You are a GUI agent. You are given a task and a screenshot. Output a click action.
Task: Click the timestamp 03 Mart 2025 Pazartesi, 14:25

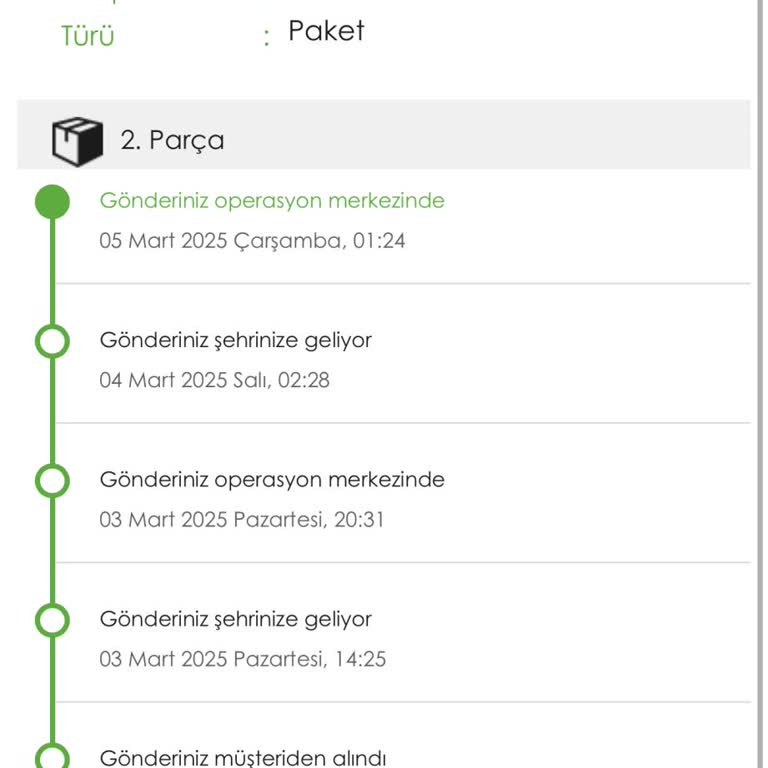coord(242,659)
